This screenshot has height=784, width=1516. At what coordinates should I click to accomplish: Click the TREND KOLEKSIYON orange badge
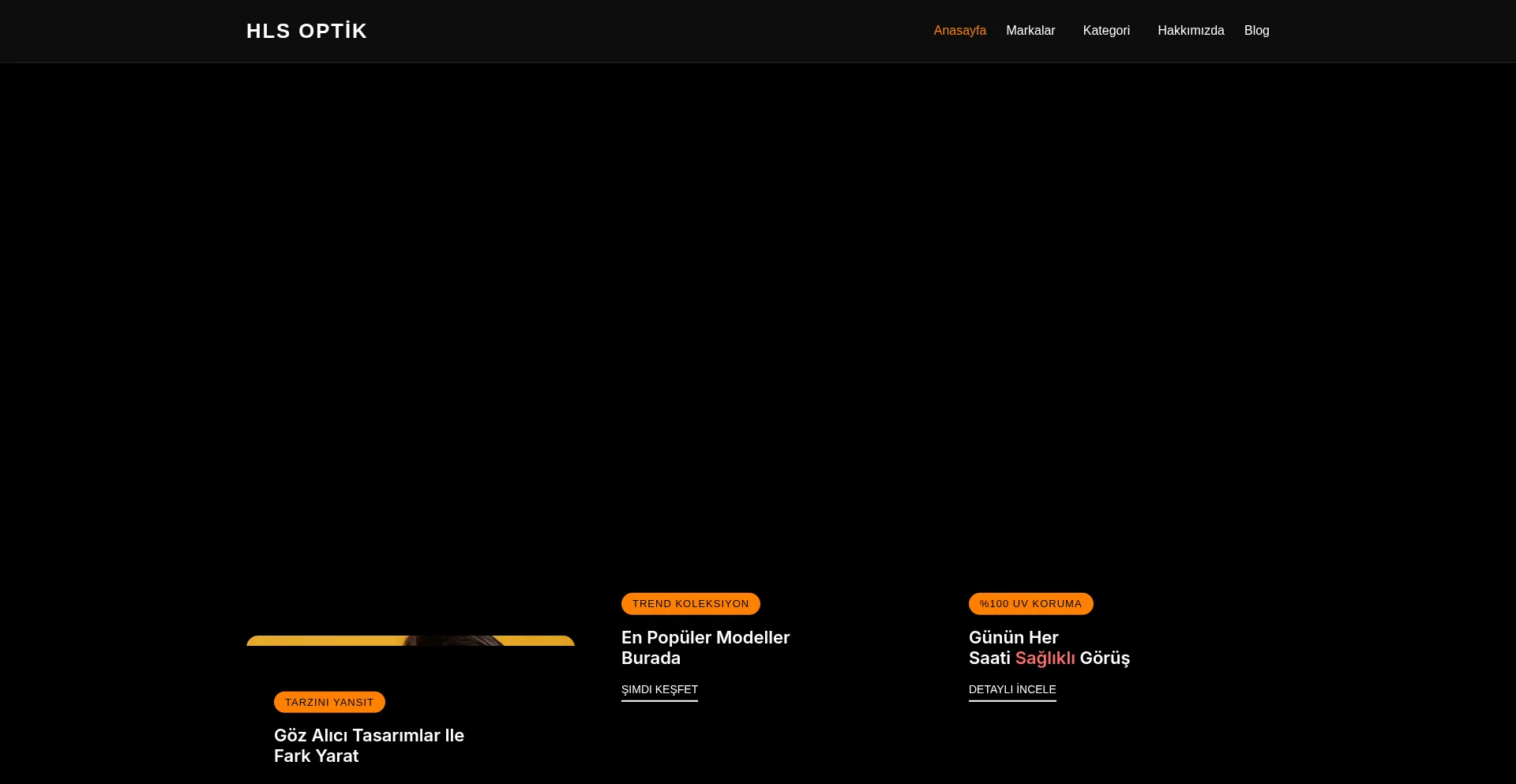click(690, 604)
